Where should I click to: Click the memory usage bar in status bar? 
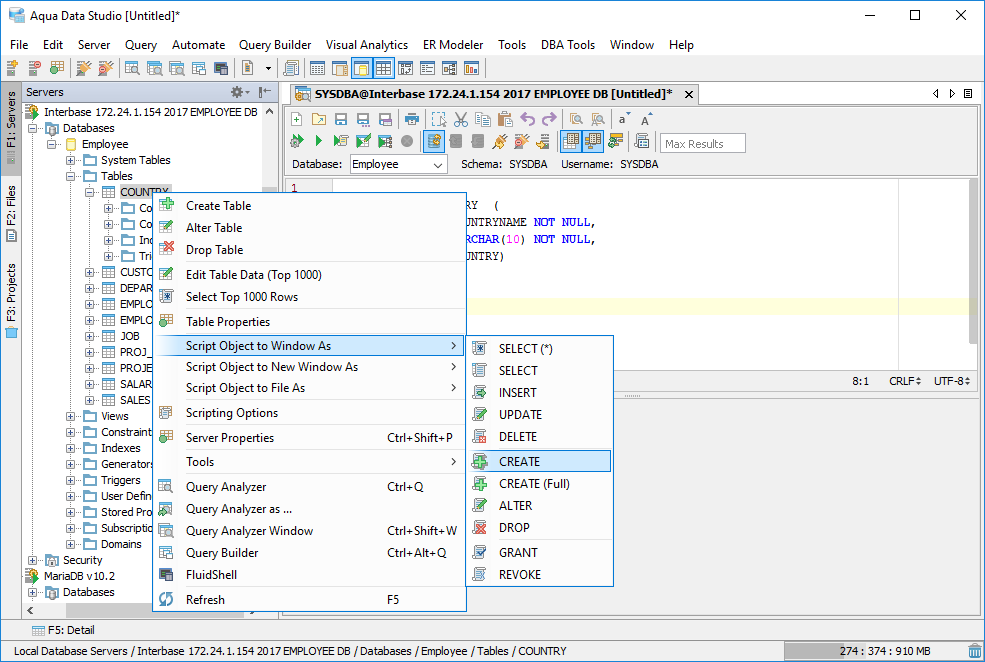pos(875,651)
